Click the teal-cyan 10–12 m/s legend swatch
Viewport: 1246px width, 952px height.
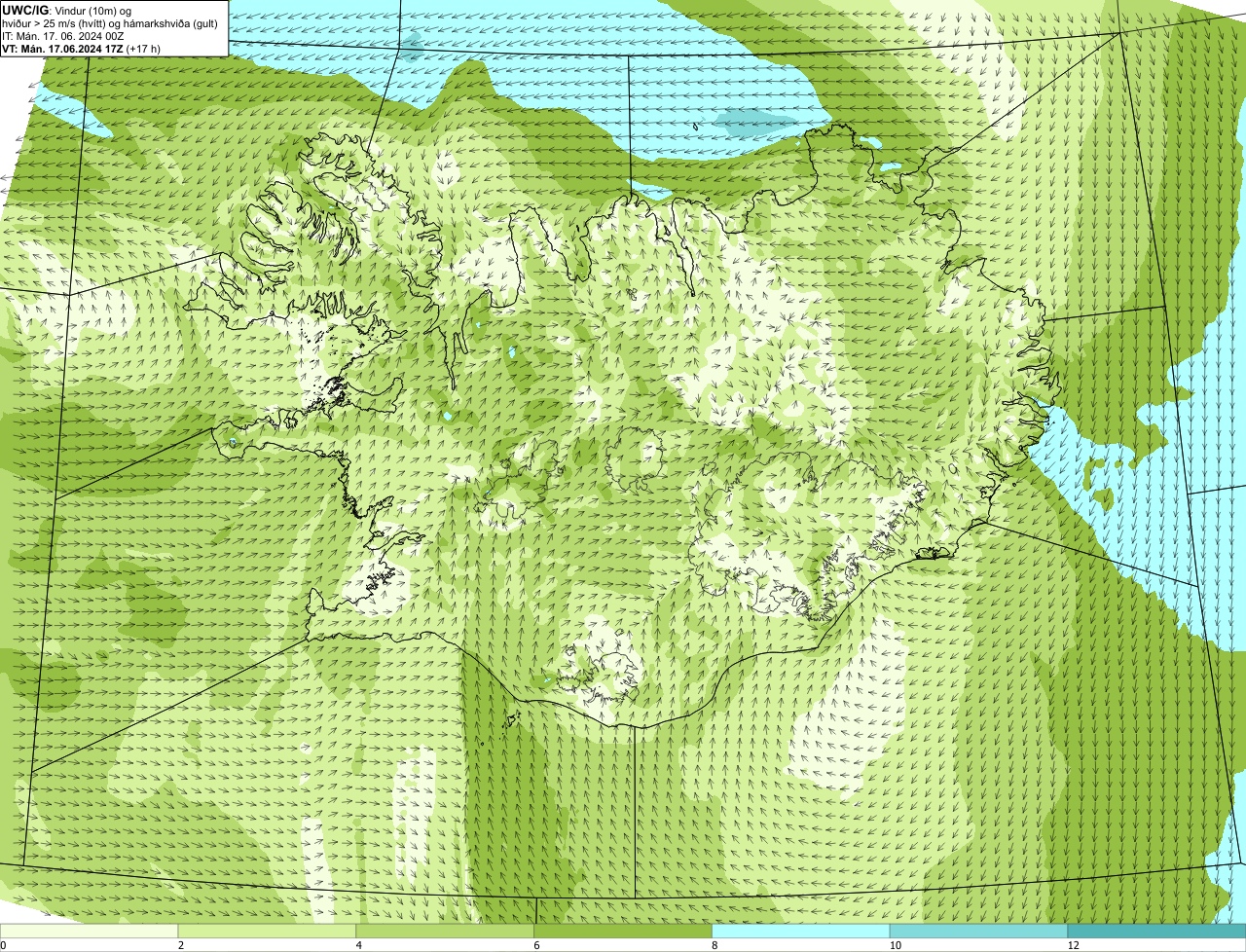978,932
